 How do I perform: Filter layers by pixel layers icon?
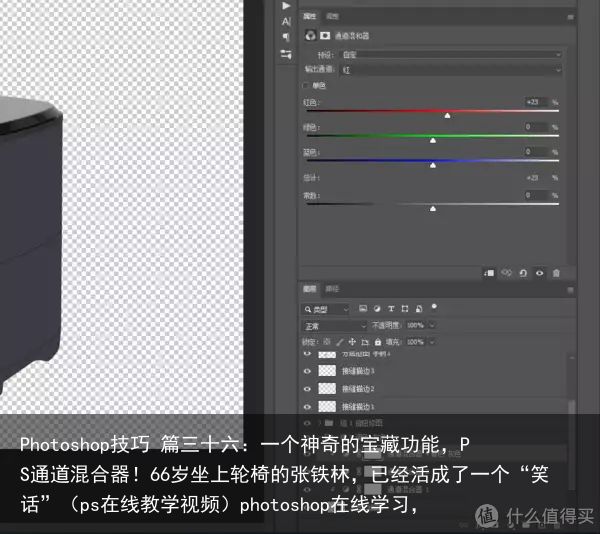[x=363, y=308]
